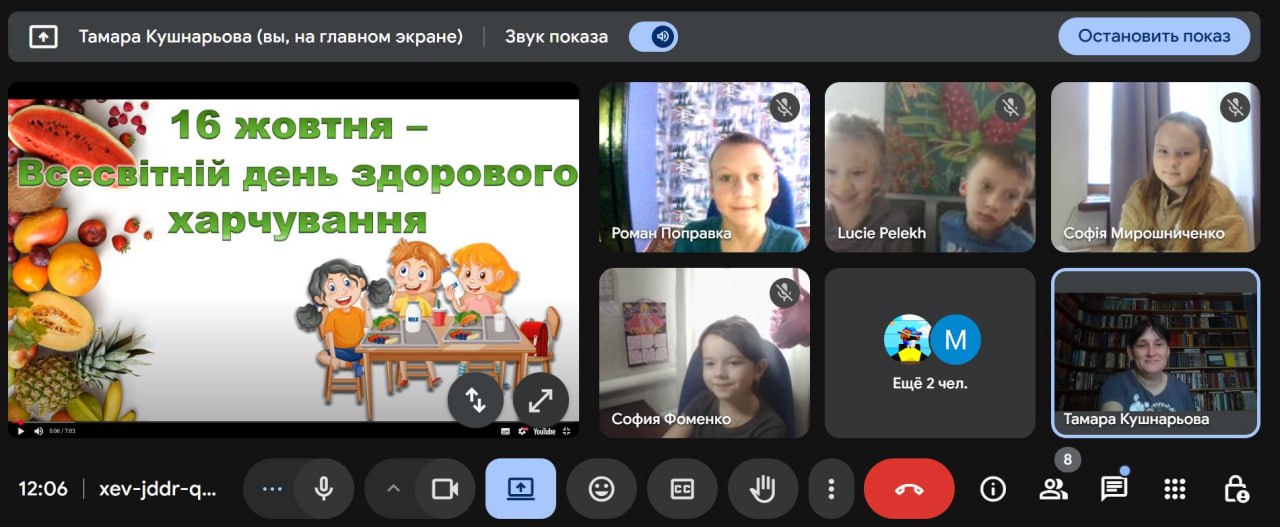Turn off the camera
This screenshot has height=527, width=1280.
(x=444, y=488)
